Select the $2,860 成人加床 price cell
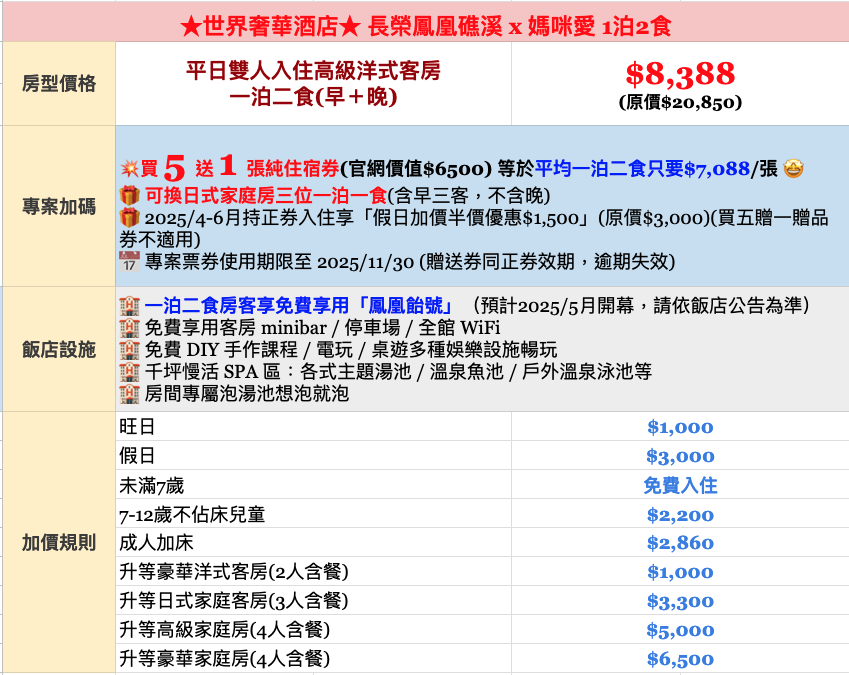This screenshot has height=675, width=849. click(x=680, y=544)
